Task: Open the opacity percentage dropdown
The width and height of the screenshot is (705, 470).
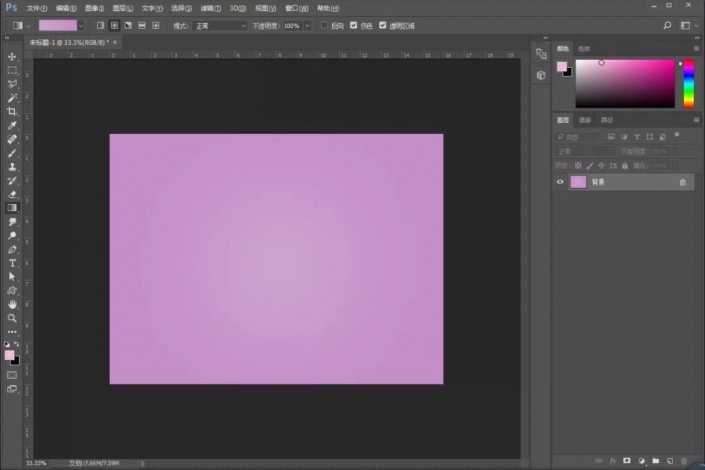Action: (x=307, y=25)
